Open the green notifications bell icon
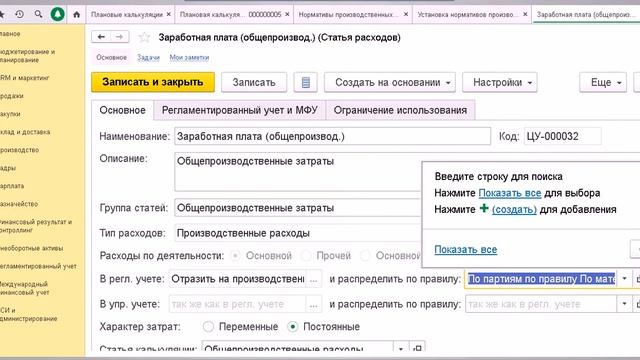The image size is (640, 360). 58,14
